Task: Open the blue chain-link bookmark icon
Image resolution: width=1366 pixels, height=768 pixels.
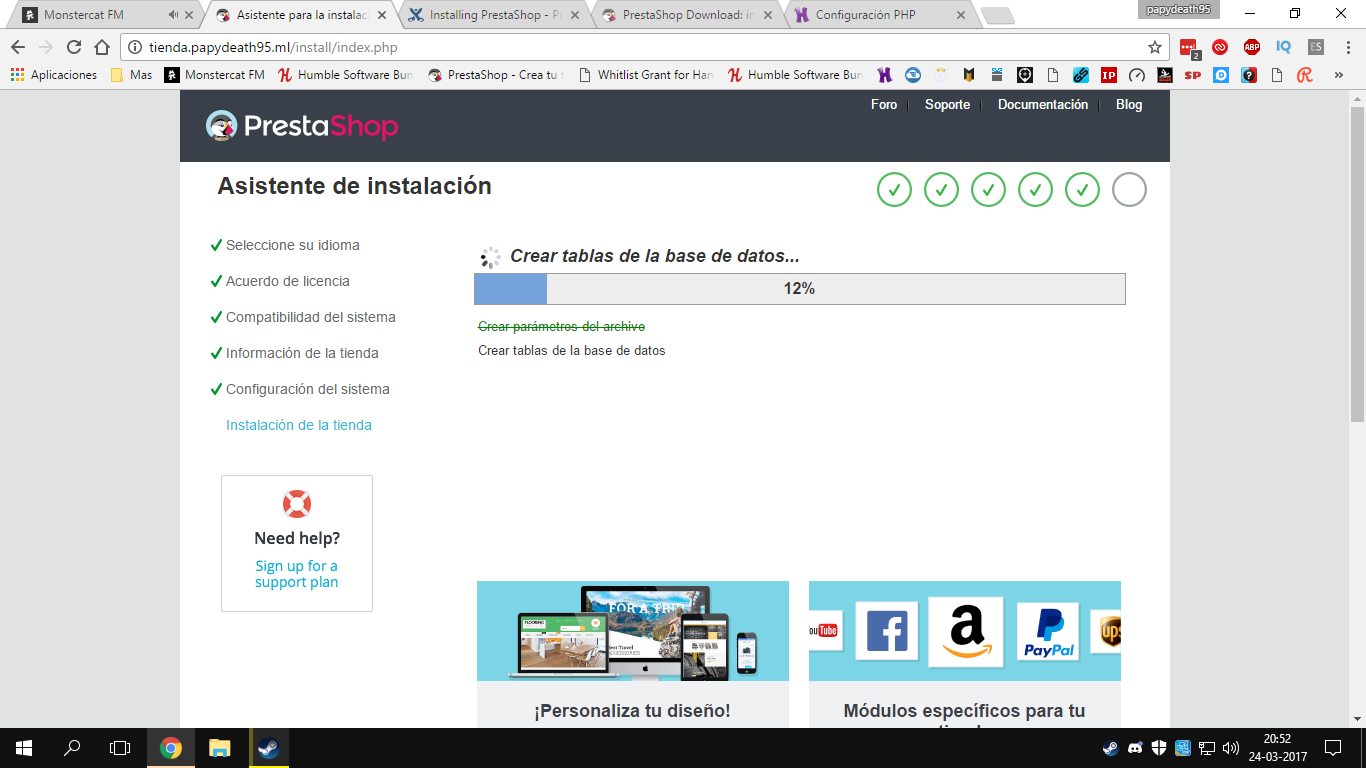Action: (x=1081, y=75)
